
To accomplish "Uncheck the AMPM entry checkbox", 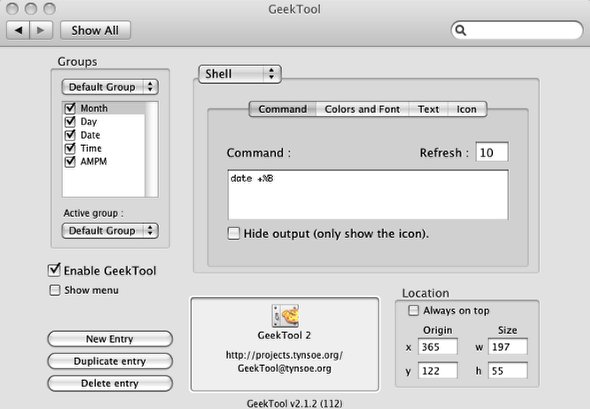I will tap(70, 161).
